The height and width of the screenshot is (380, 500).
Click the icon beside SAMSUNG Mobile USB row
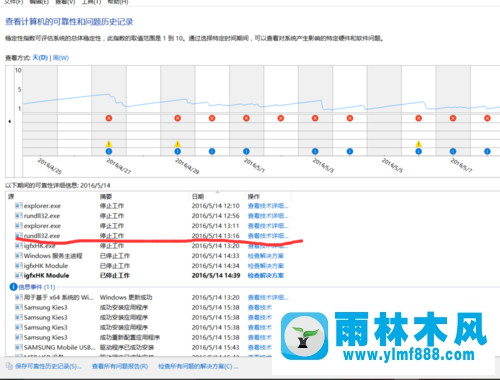(19, 347)
